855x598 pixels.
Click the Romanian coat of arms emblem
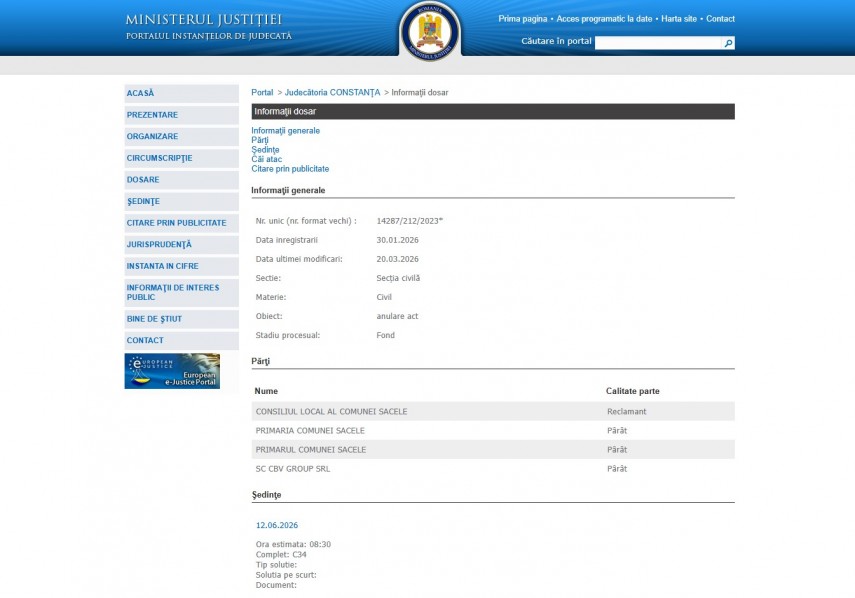point(430,30)
